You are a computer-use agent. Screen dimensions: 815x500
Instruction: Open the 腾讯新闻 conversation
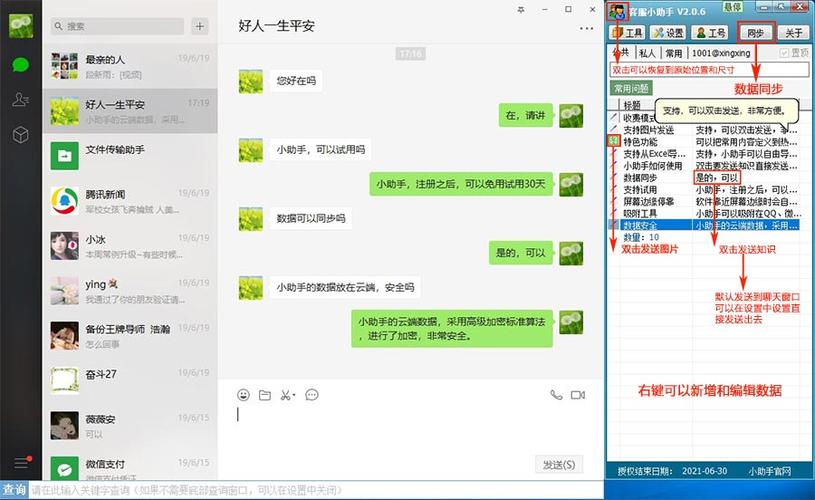[130, 201]
